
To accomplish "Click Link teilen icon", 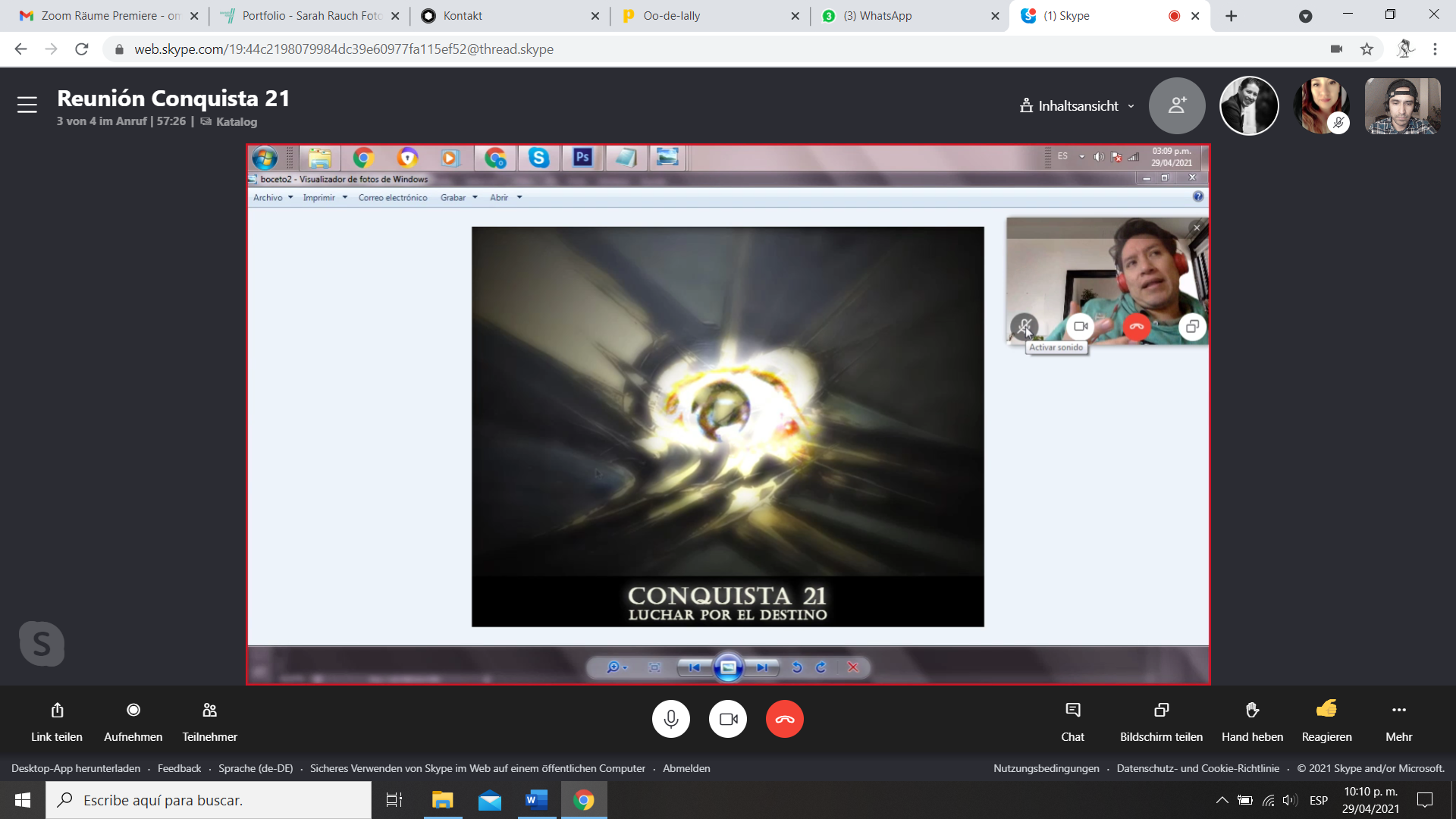I will point(57,711).
